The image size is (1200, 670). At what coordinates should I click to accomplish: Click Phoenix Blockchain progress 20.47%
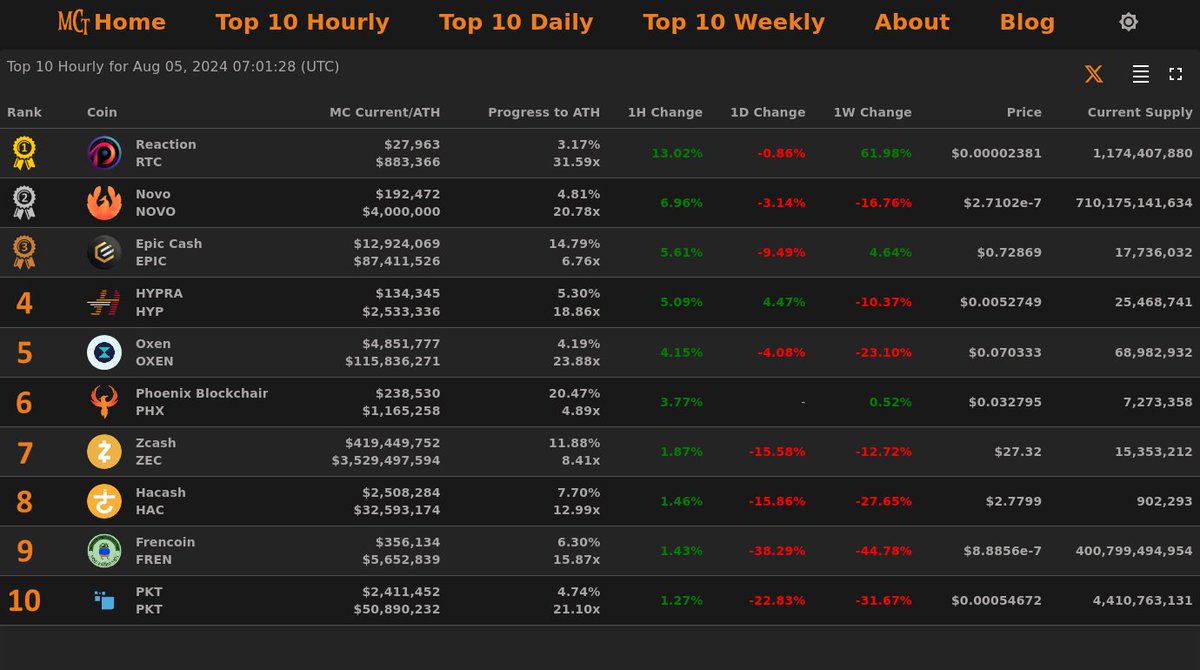(x=575, y=393)
